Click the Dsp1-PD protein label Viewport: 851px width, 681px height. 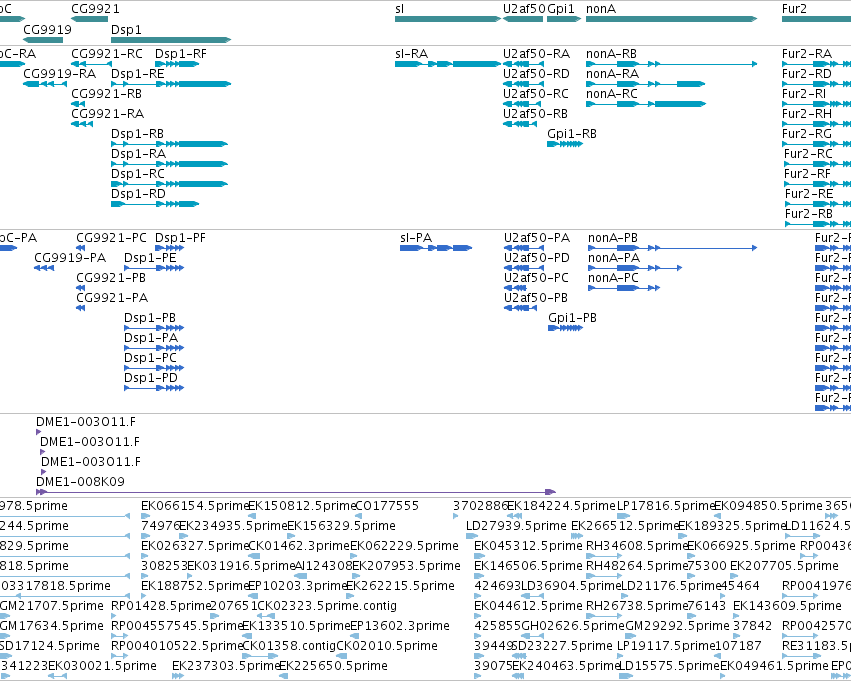[x=151, y=378]
